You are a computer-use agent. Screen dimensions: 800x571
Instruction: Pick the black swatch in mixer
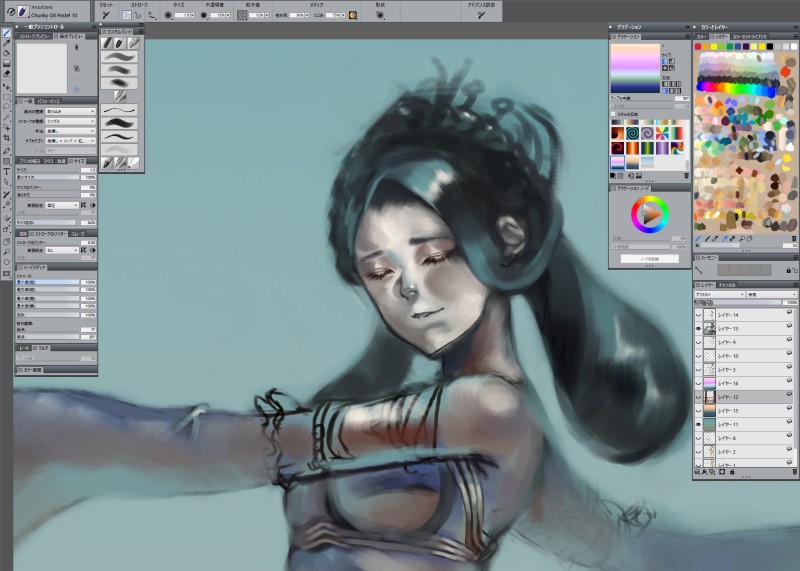pyautogui.click(x=770, y=46)
